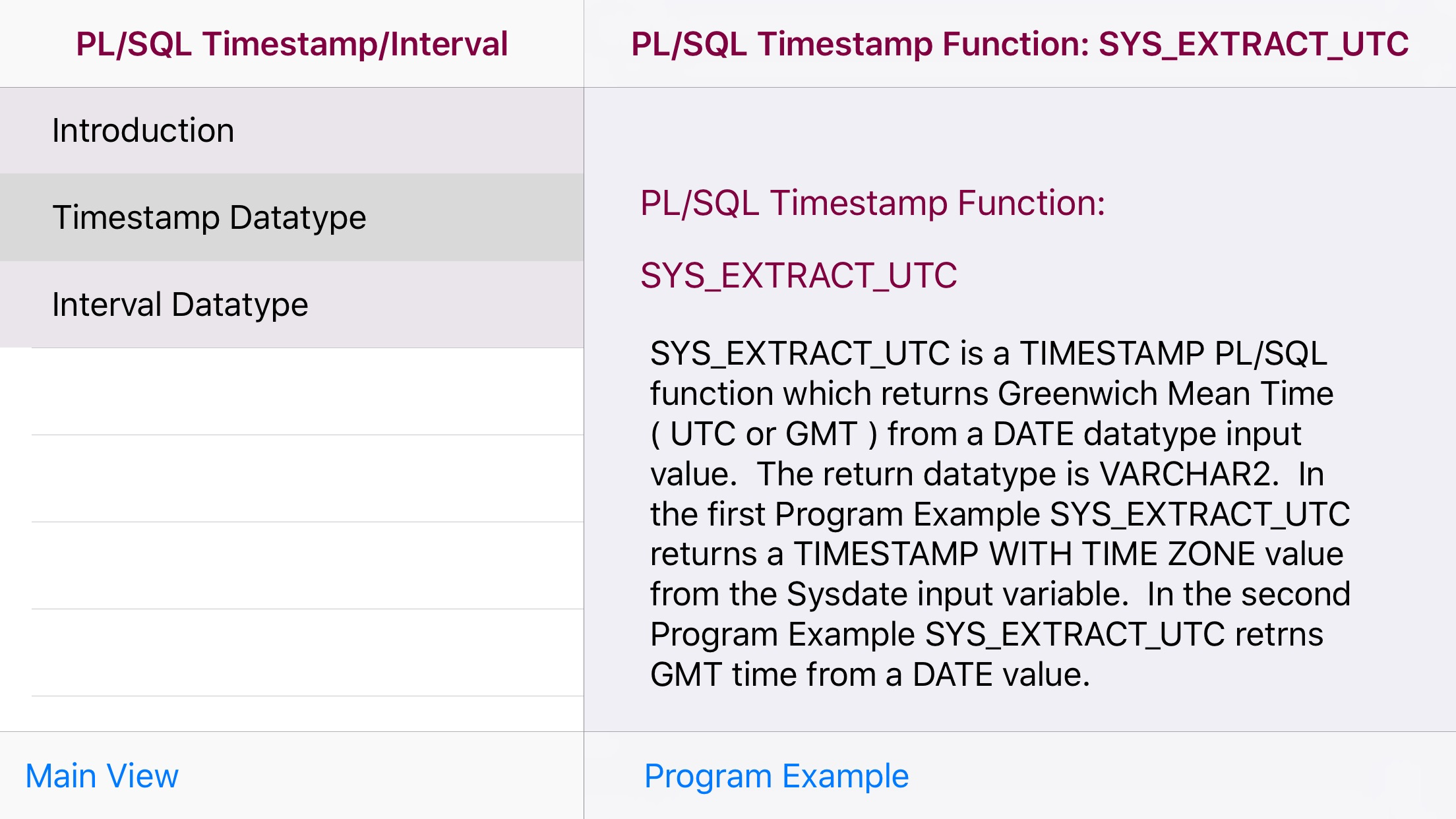Click the third empty sidebar row
This screenshot has width=1456, height=819.
tap(307, 566)
